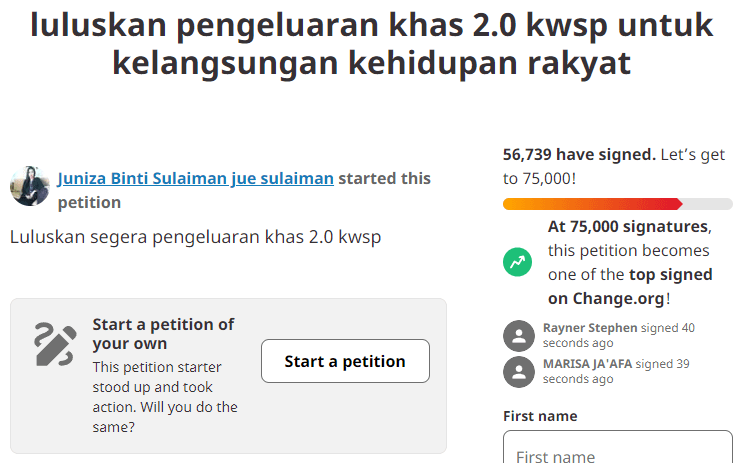Click MARISA JA'AFA signed entry text

616,371
